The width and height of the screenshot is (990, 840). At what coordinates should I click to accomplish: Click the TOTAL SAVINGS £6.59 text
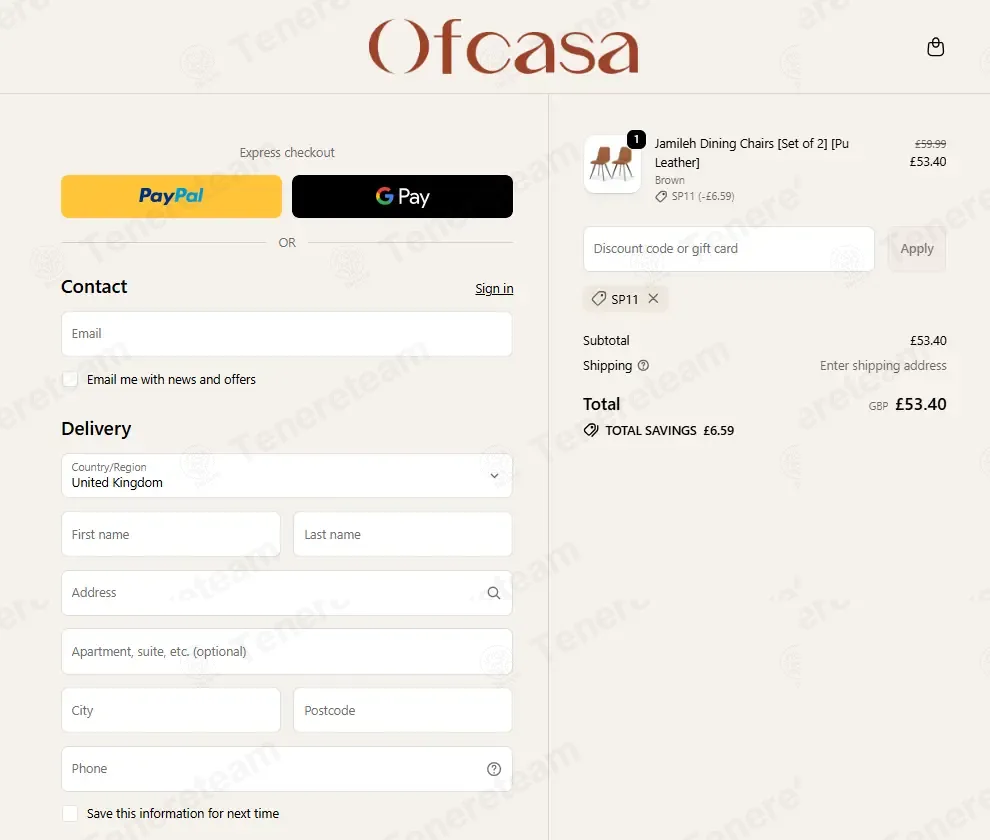click(669, 431)
